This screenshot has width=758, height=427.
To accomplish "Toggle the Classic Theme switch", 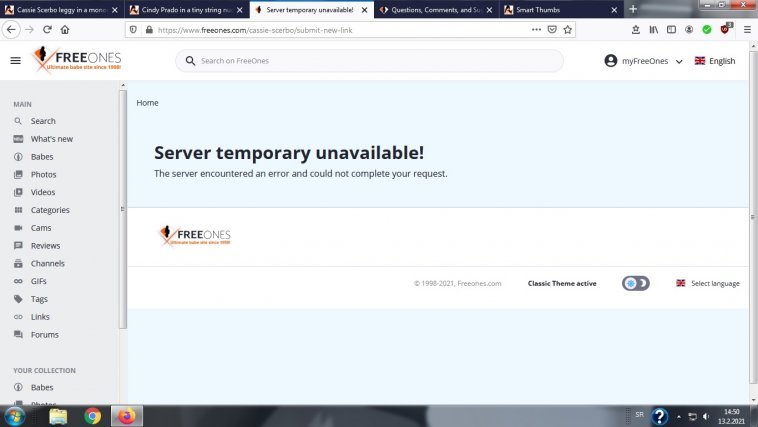I will (636, 283).
